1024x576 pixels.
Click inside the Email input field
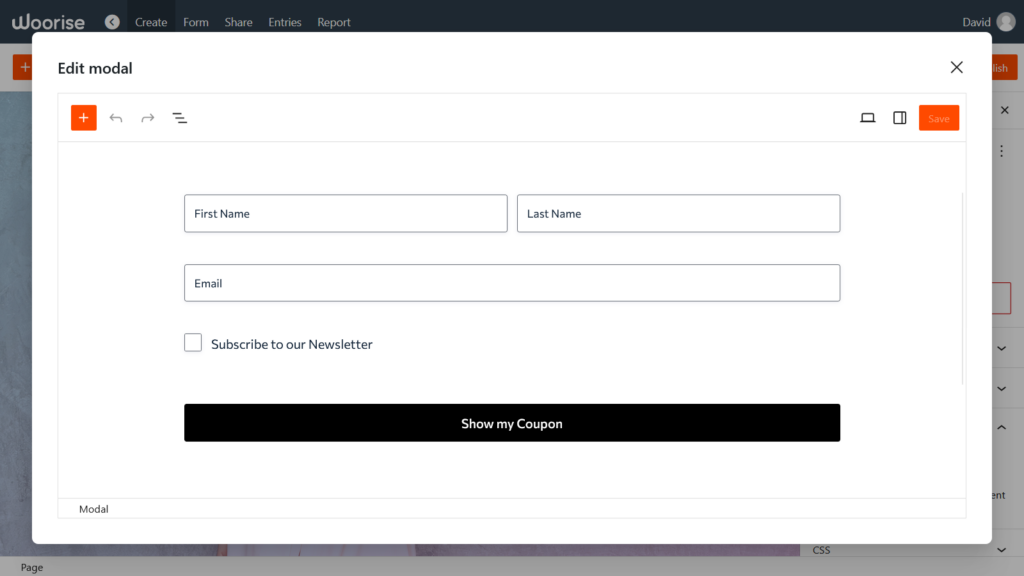click(x=512, y=283)
